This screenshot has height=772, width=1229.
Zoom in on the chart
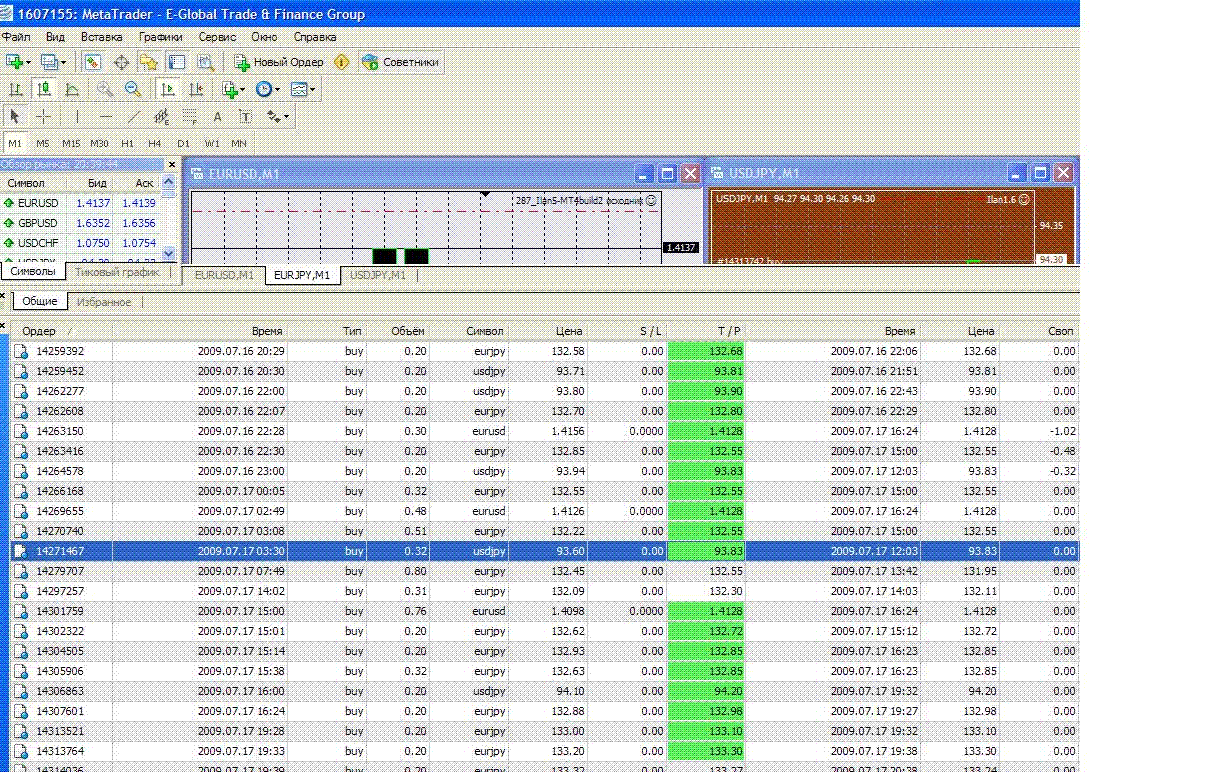[x=104, y=89]
